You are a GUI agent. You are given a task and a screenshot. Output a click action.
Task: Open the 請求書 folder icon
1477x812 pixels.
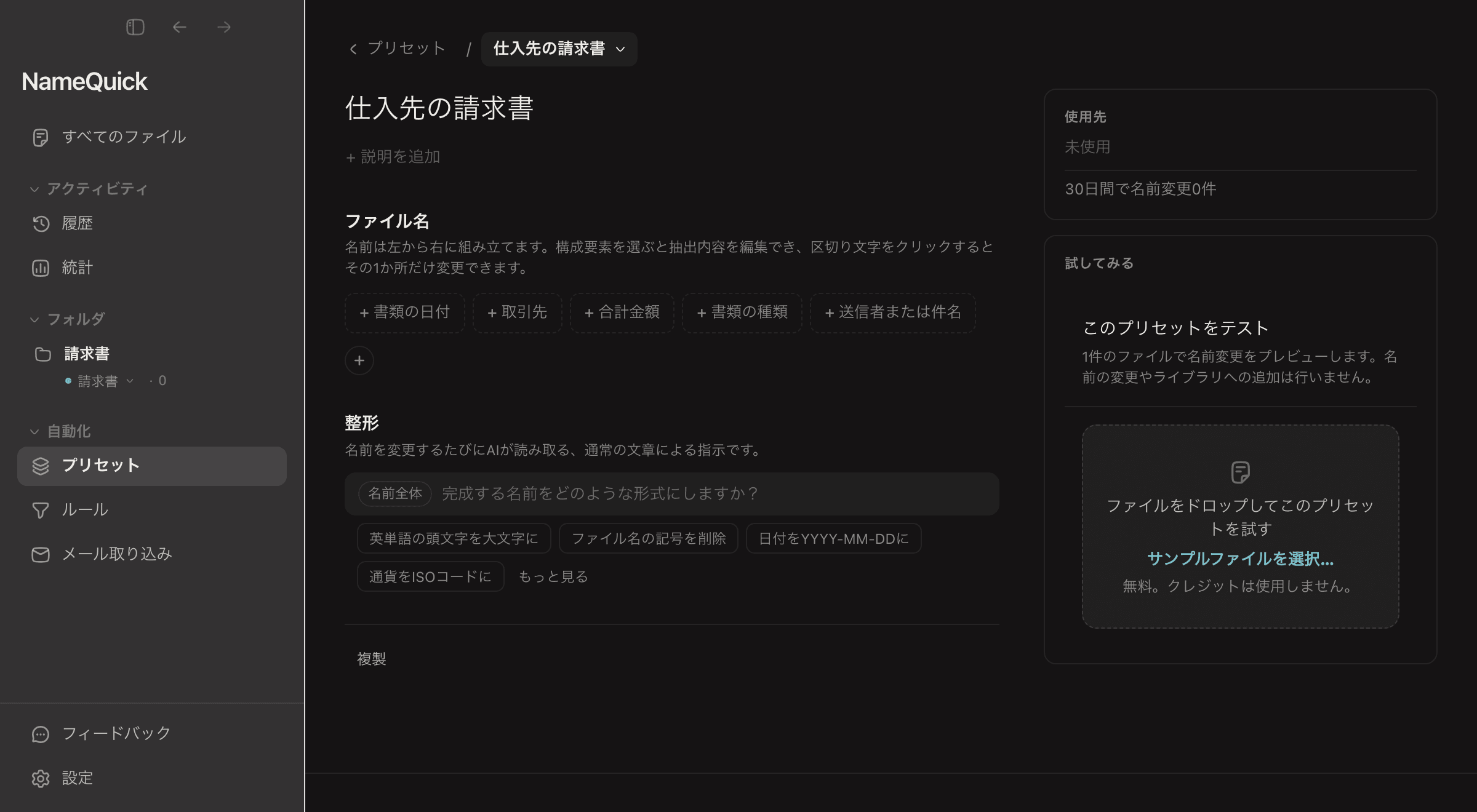42,354
